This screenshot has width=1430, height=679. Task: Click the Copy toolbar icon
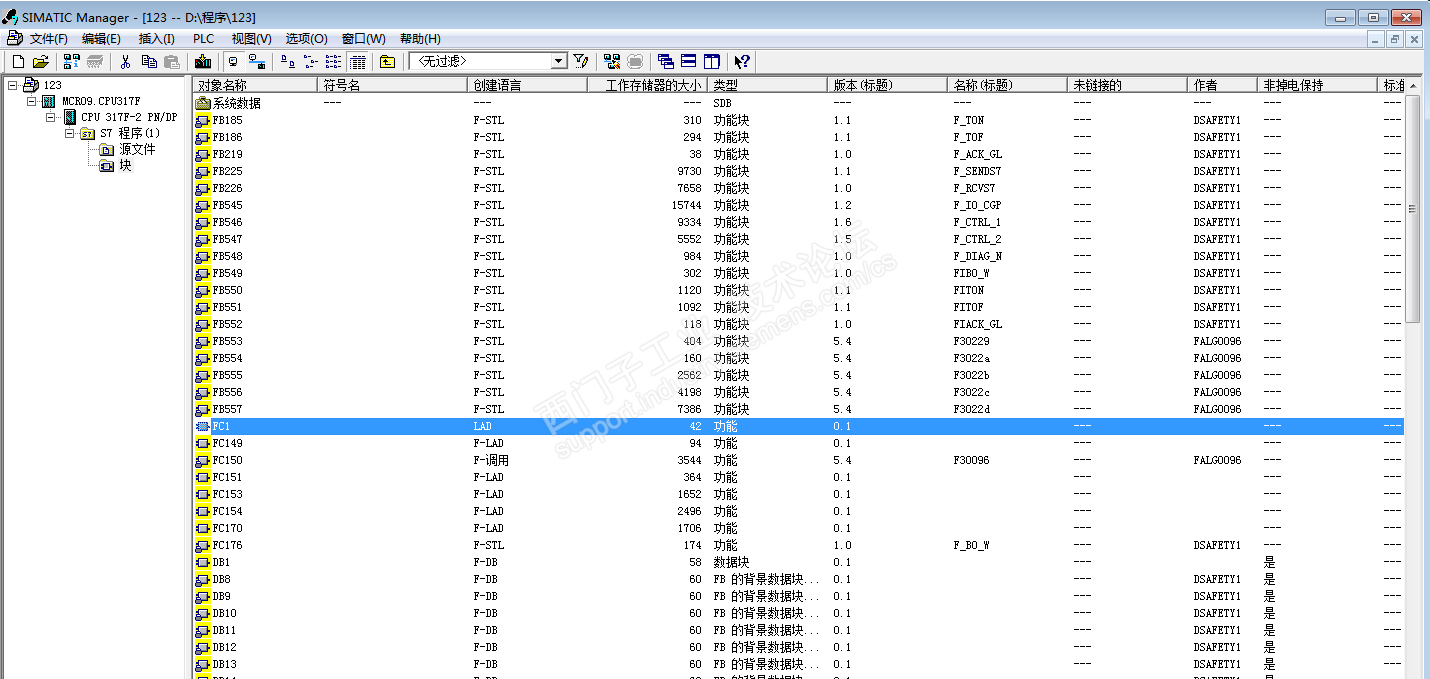pos(149,61)
